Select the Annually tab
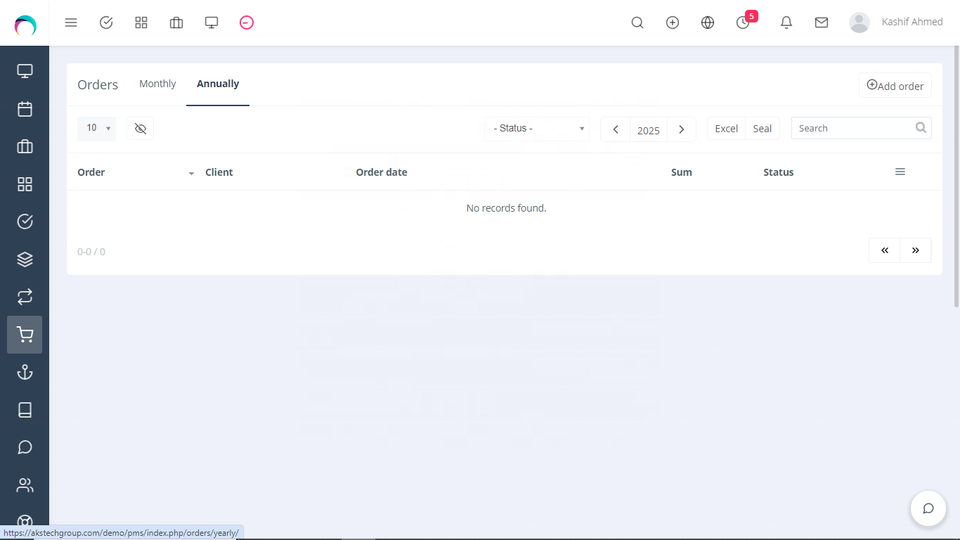The width and height of the screenshot is (960, 540). pos(218,84)
